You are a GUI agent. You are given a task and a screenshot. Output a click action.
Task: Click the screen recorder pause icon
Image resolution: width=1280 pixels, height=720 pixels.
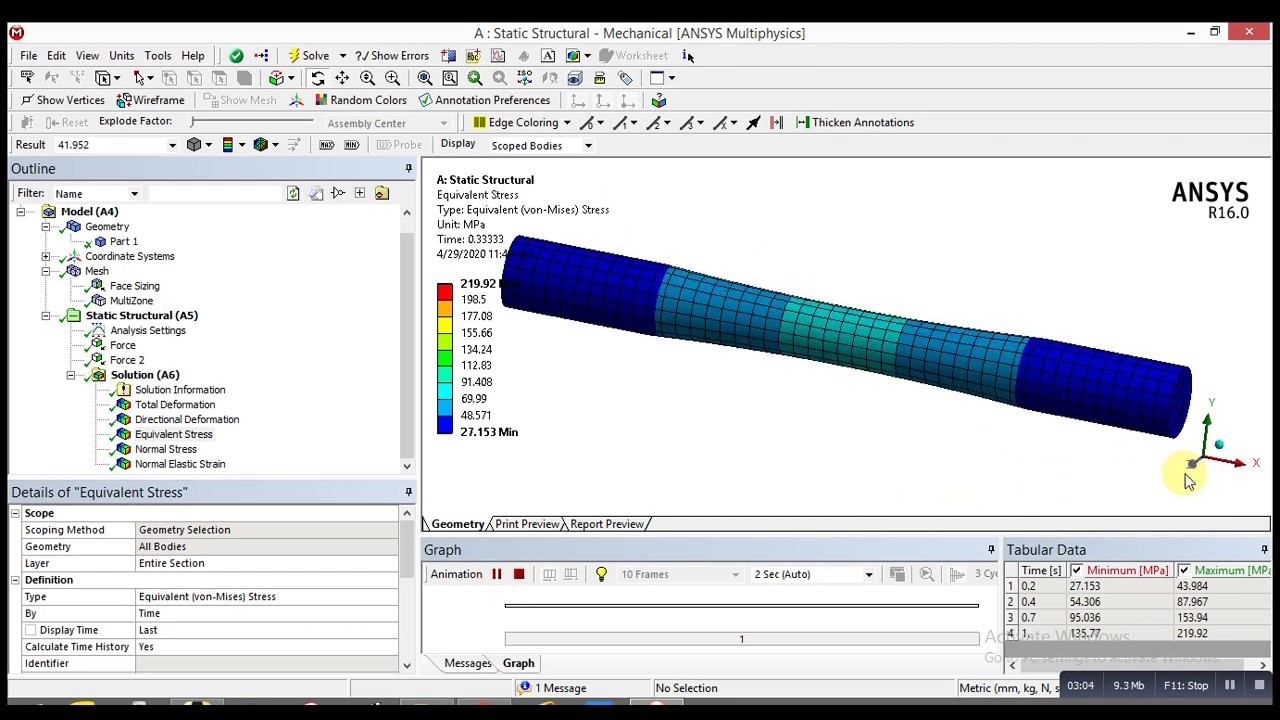tap(1230, 685)
